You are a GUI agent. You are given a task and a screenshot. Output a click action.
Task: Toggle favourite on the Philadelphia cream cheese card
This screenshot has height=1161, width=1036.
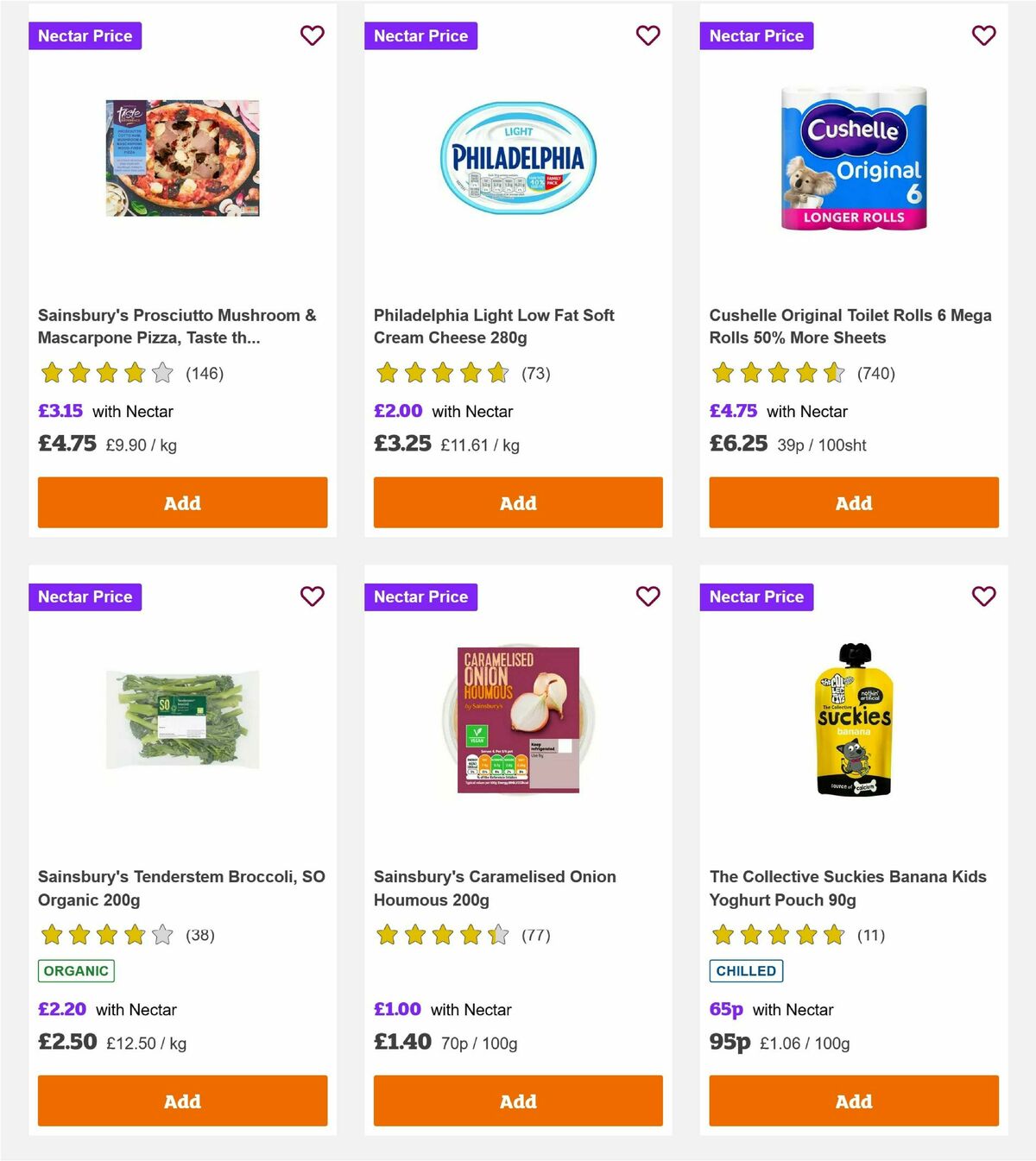pos(647,35)
